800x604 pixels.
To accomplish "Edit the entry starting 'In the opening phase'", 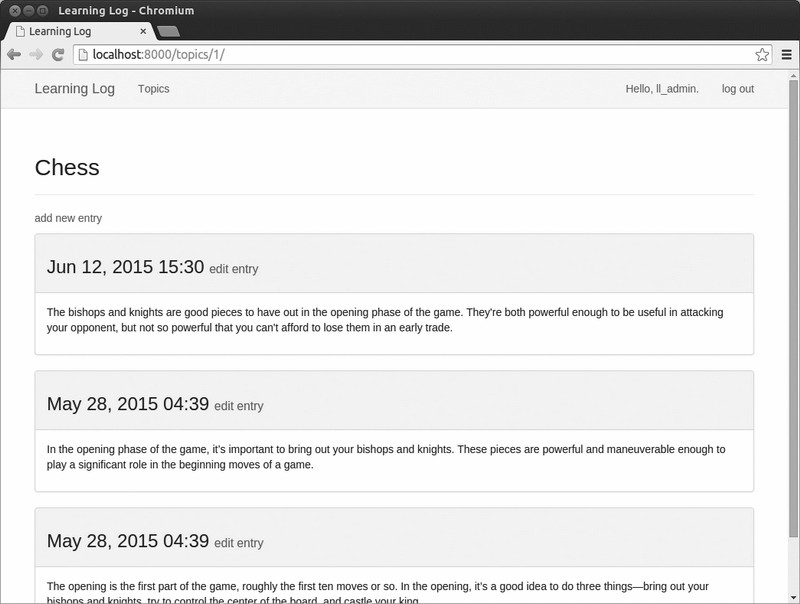I will (239, 406).
